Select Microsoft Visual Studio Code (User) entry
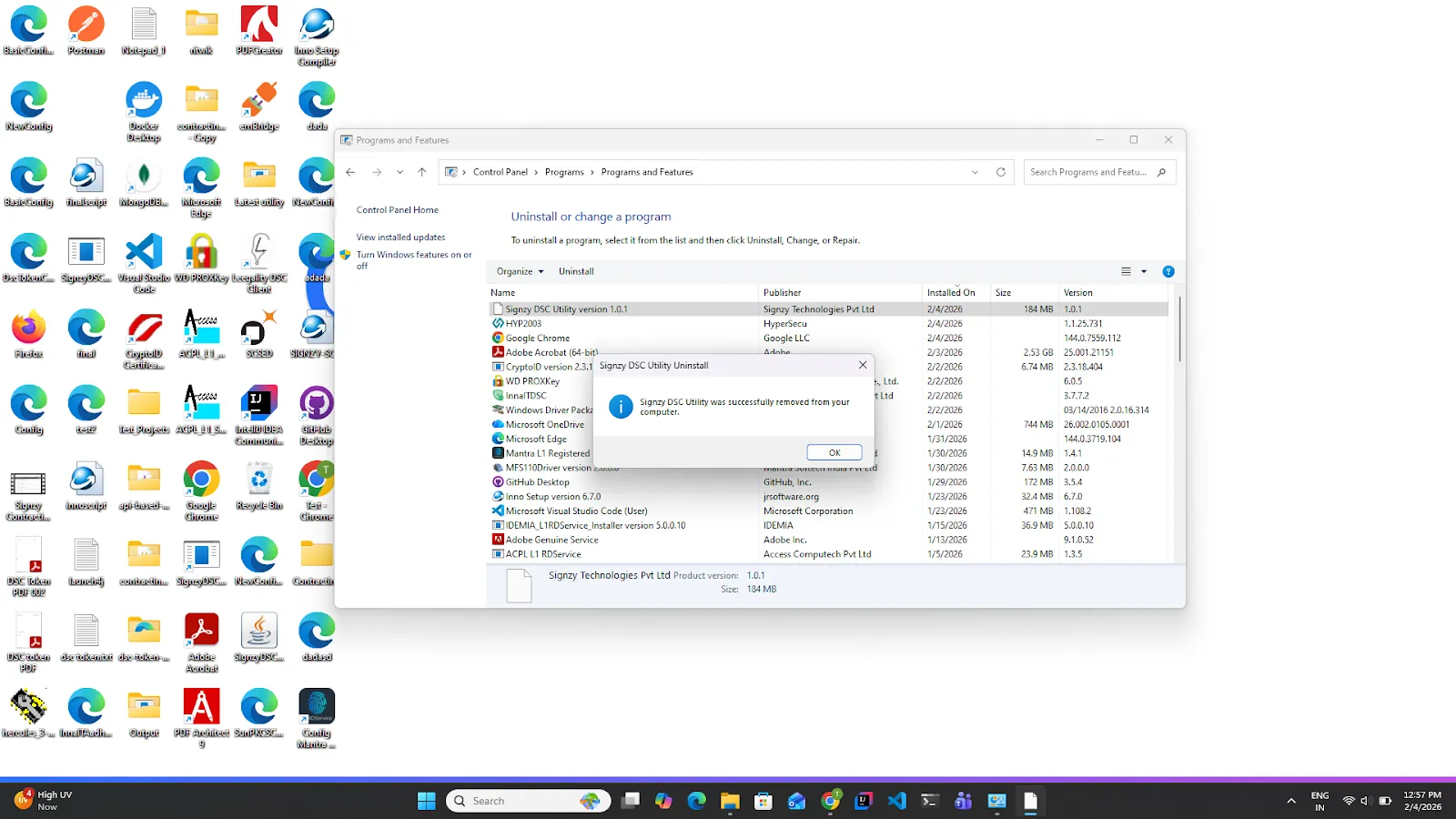 (x=828, y=511)
